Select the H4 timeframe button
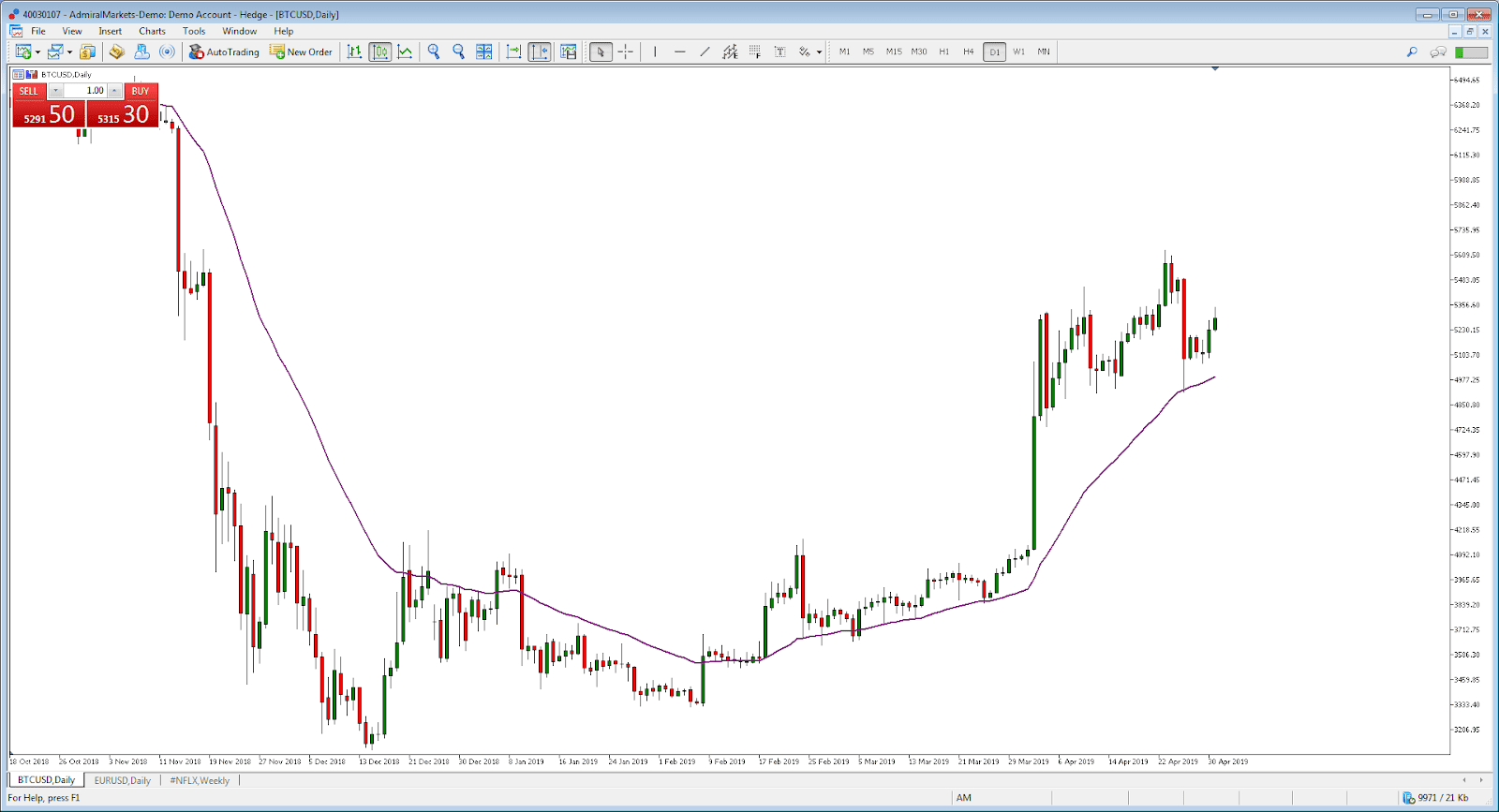This screenshot has width=1499, height=812. click(x=969, y=52)
